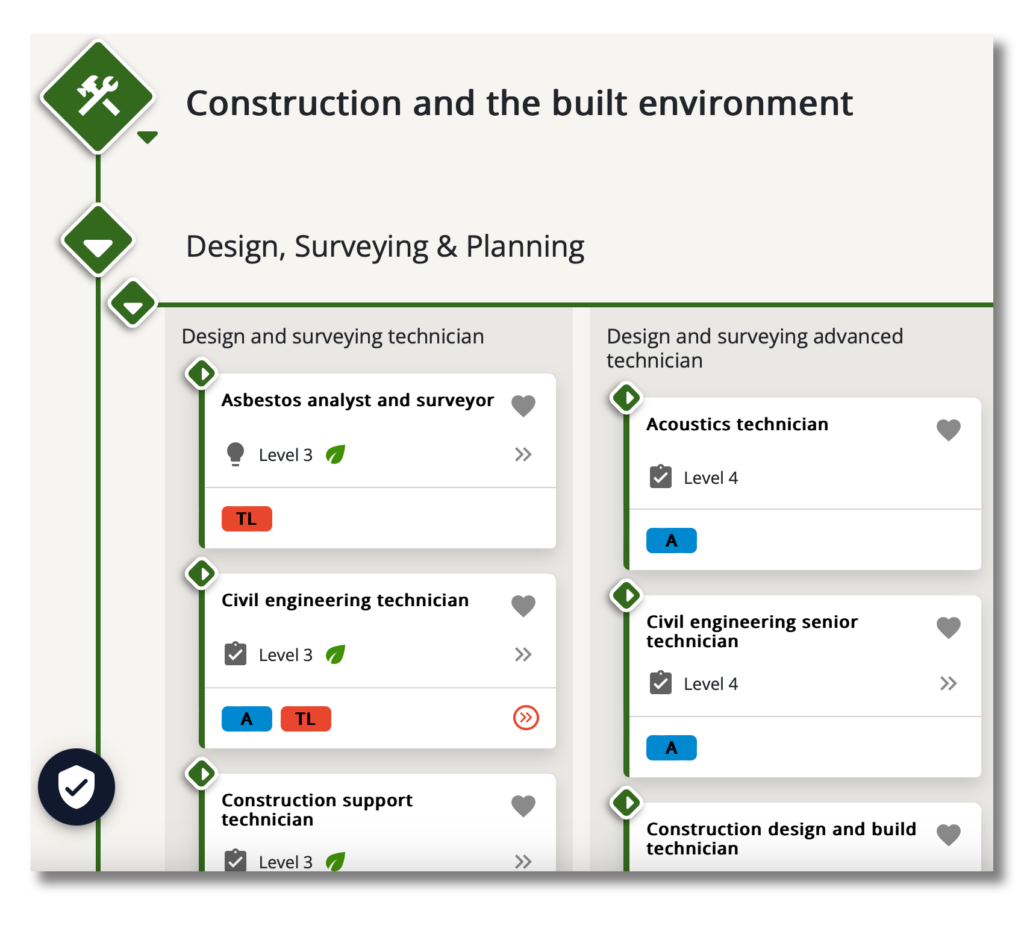Open details arrows on Civil engineering senior technician

pyautogui.click(x=948, y=684)
